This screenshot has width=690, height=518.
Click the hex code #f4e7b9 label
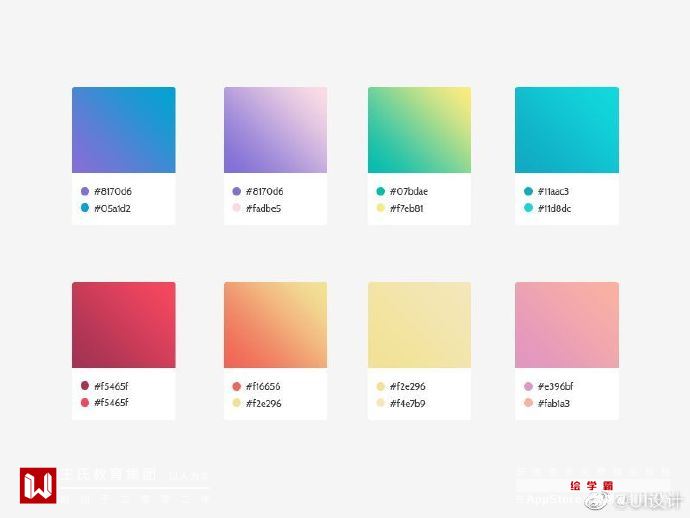pos(407,403)
